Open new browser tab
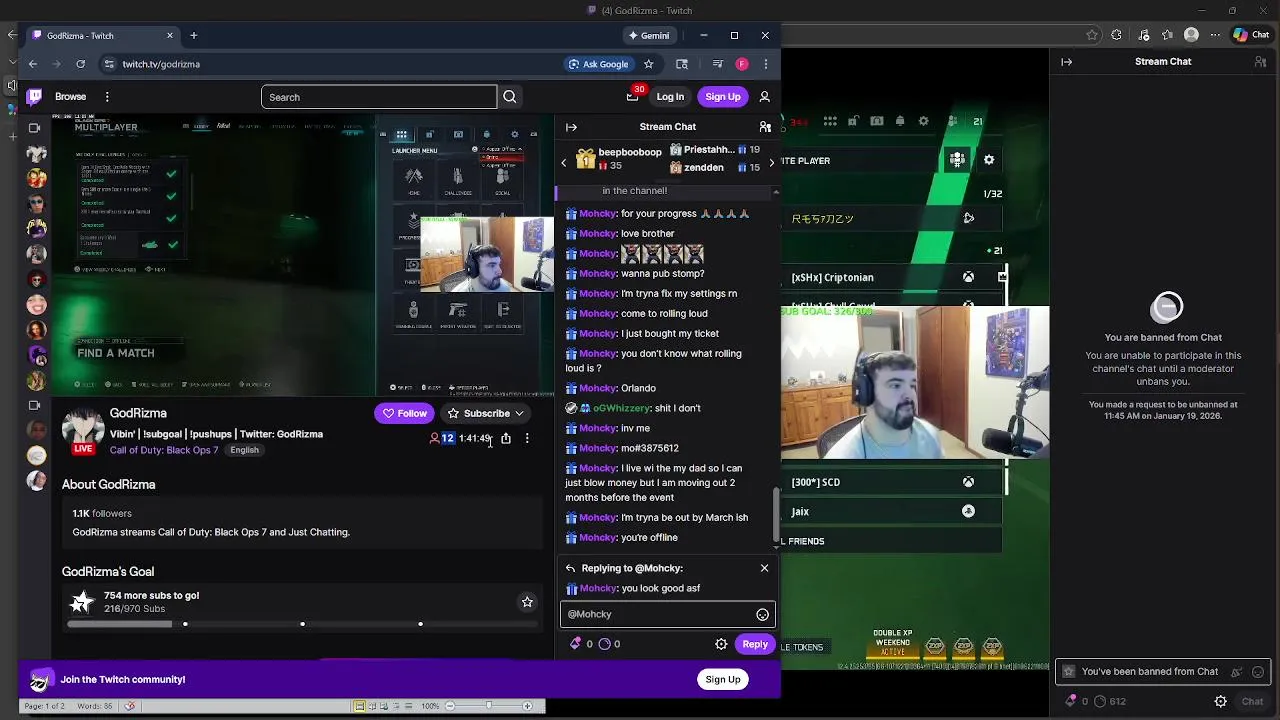The height and width of the screenshot is (720, 1280). coord(194,36)
